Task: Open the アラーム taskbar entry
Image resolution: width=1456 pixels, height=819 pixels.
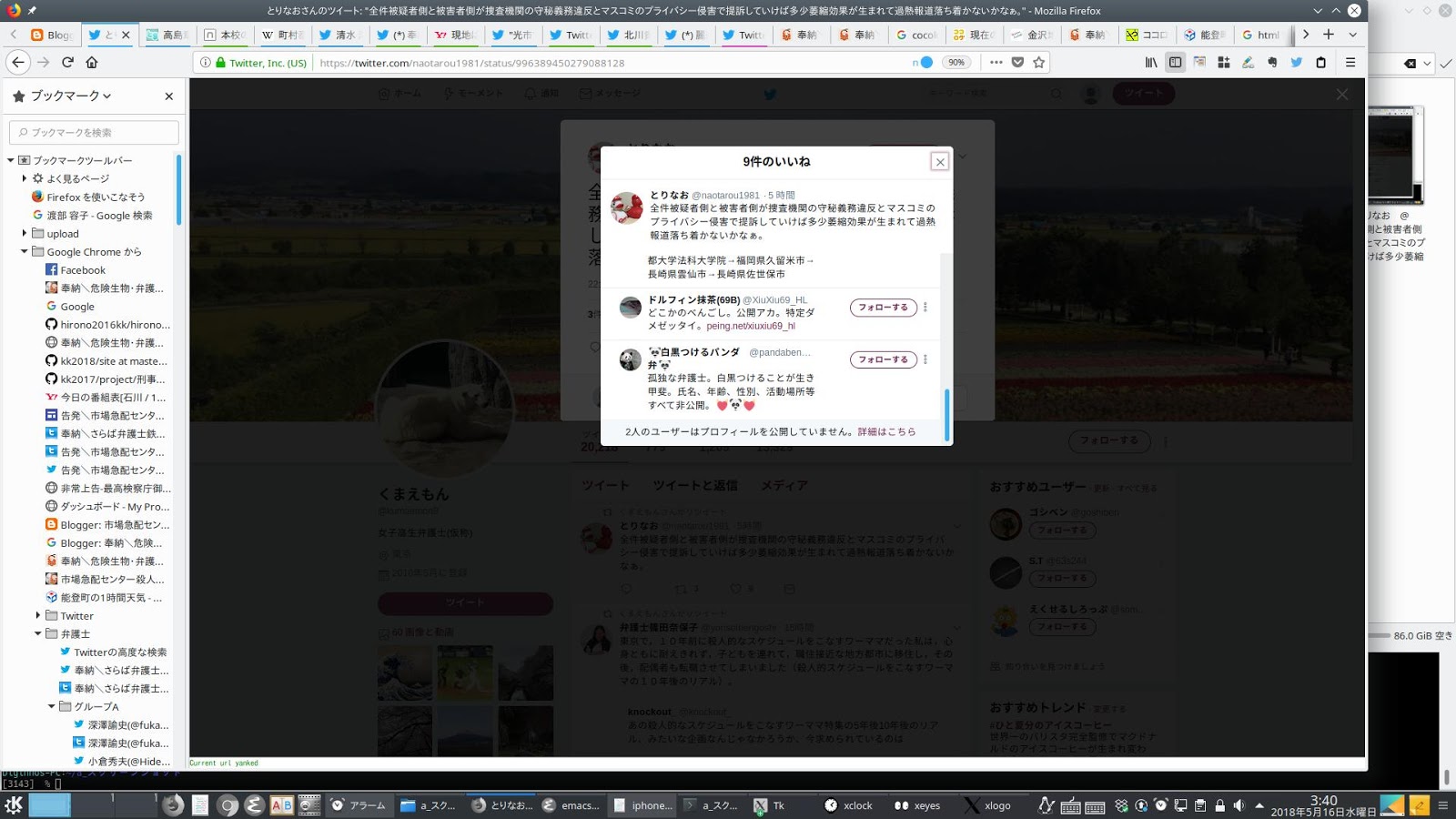Action: point(359,805)
